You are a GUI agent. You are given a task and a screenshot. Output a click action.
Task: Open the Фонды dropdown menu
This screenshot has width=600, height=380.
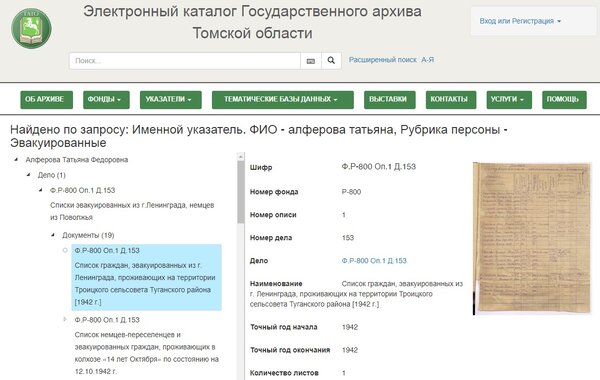pos(106,99)
